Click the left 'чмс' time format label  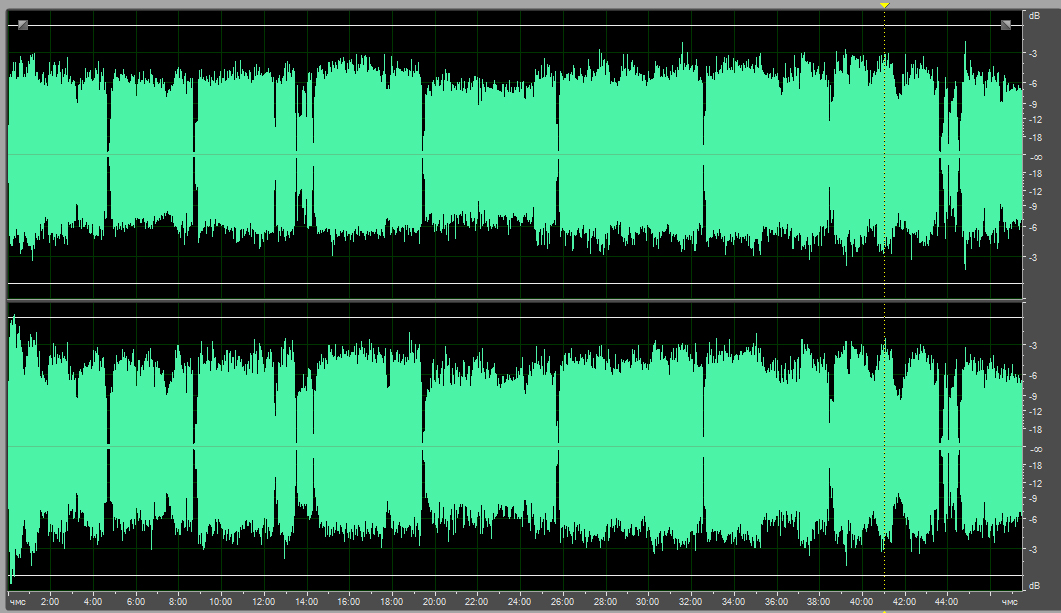pos(17,602)
